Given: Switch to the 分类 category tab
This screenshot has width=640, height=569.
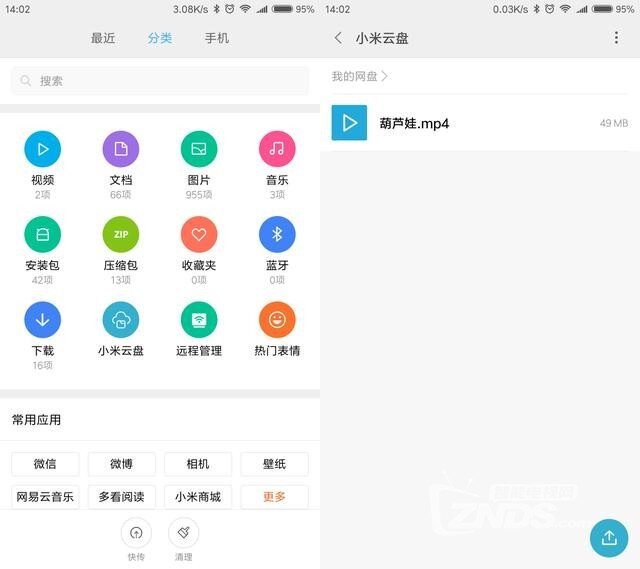Looking at the screenshot, I should tap(160, 38).
